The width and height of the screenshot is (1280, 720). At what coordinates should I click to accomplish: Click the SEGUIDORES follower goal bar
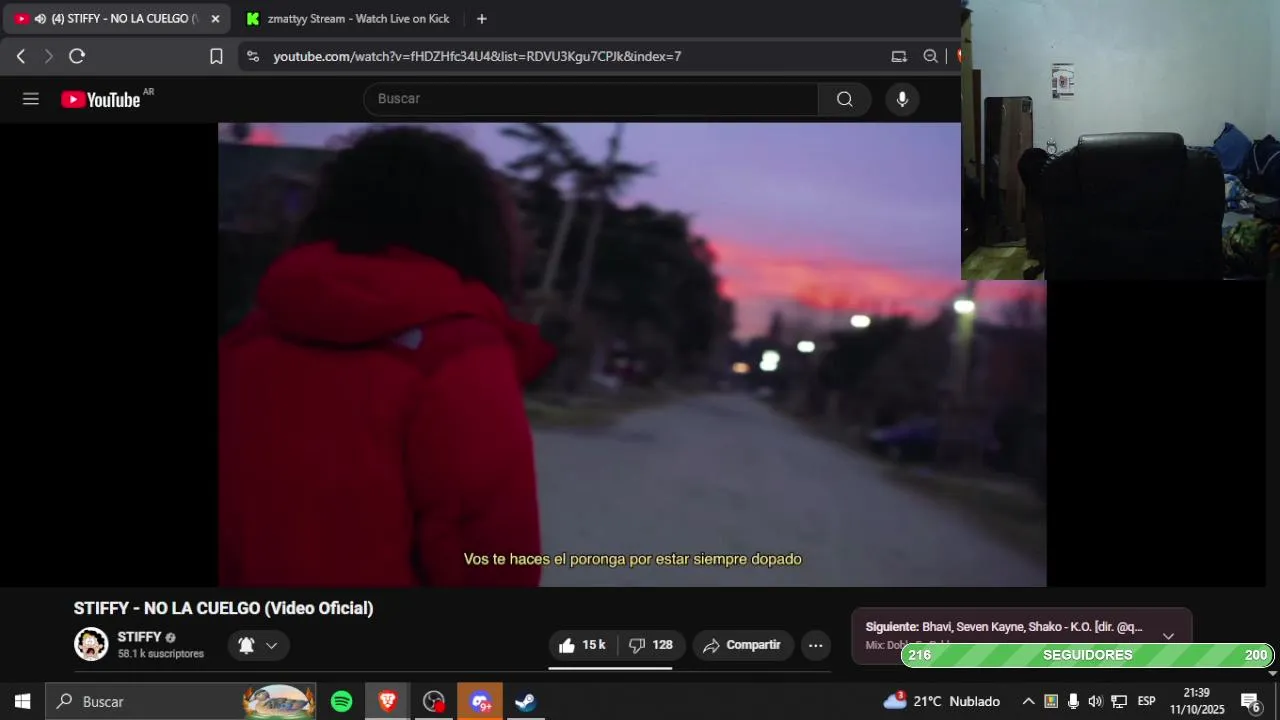(x=1087, y=655)
